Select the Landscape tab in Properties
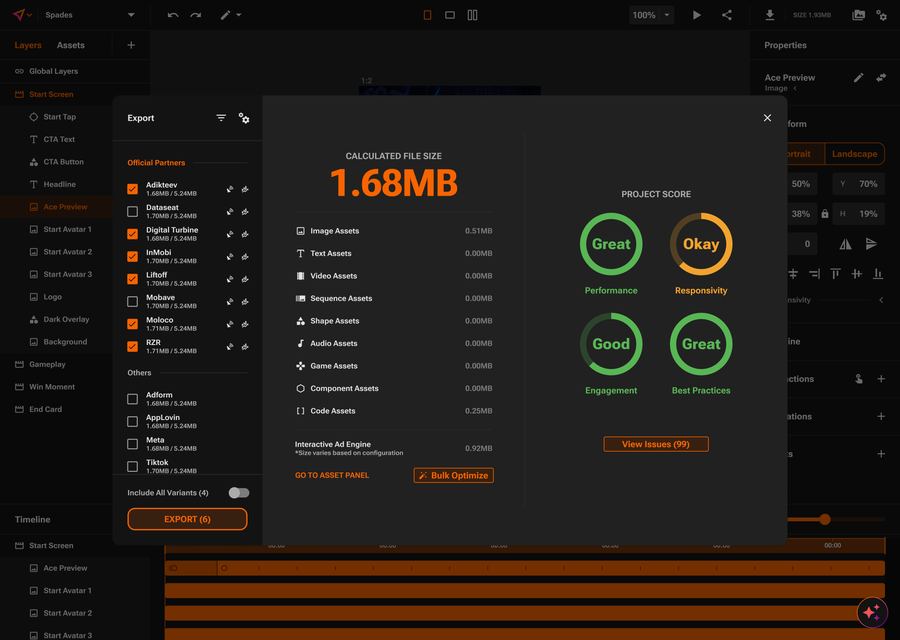The width and height of the screenshot is (900, 640). pyautogui.click(x=854, y=154)
